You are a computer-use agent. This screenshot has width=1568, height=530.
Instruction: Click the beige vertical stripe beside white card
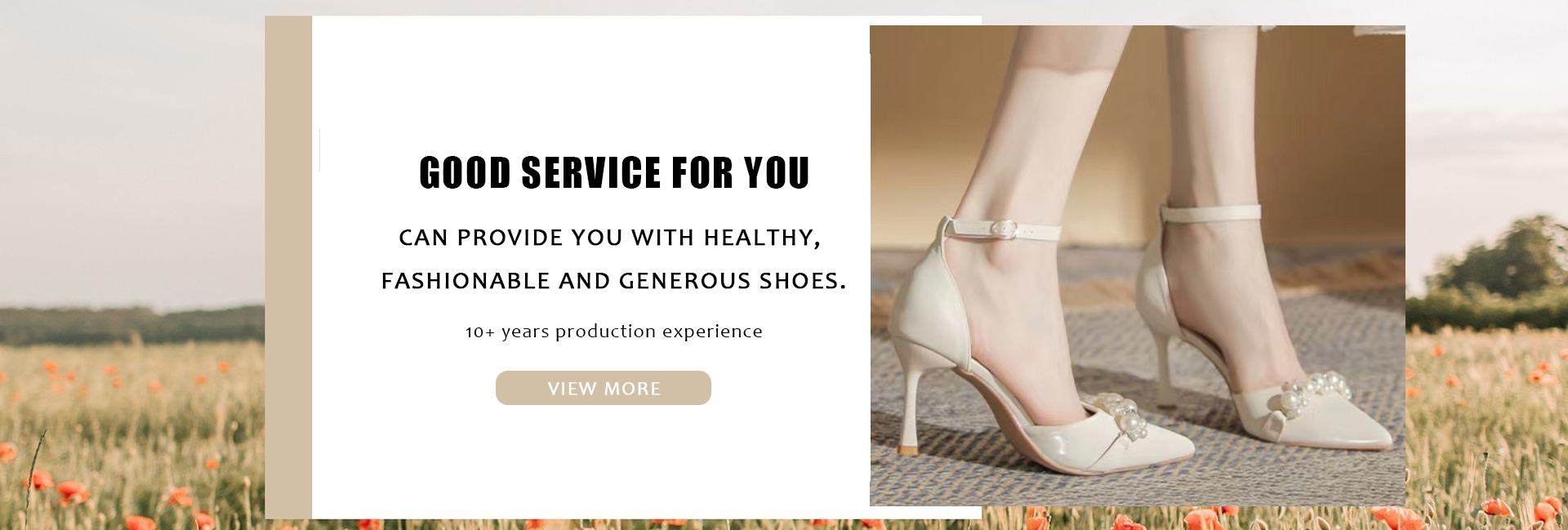(288, 267)
